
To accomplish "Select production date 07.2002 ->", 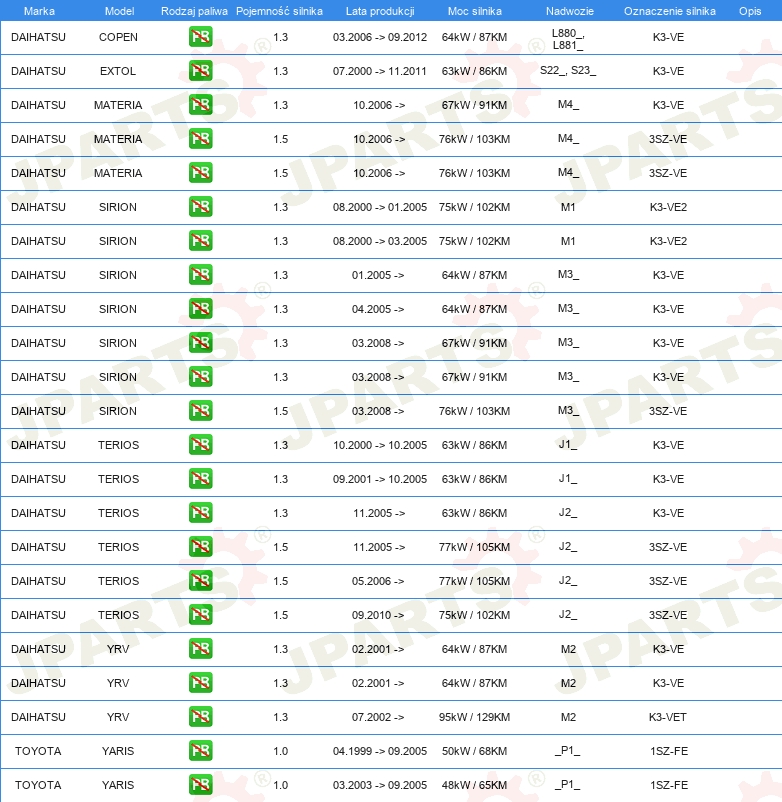I will (x=378, y=717).
